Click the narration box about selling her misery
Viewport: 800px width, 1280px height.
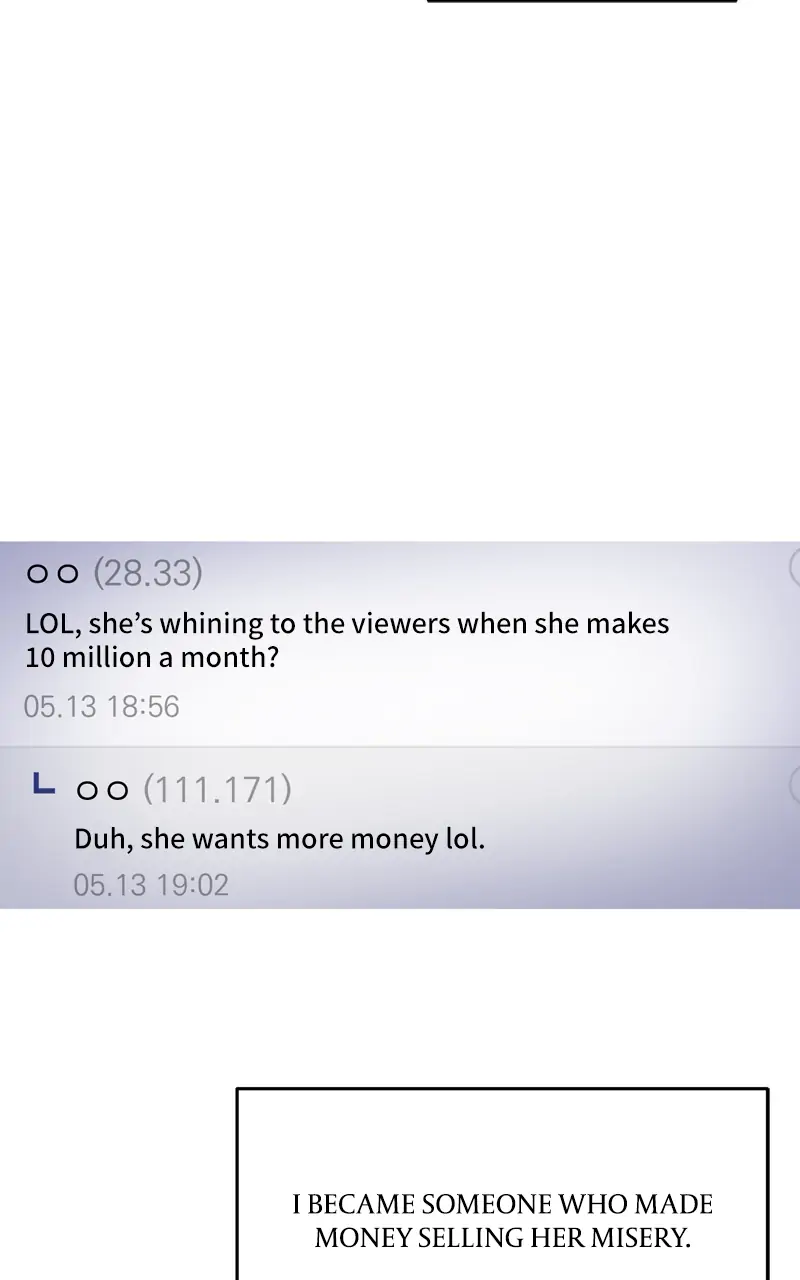502,1184
